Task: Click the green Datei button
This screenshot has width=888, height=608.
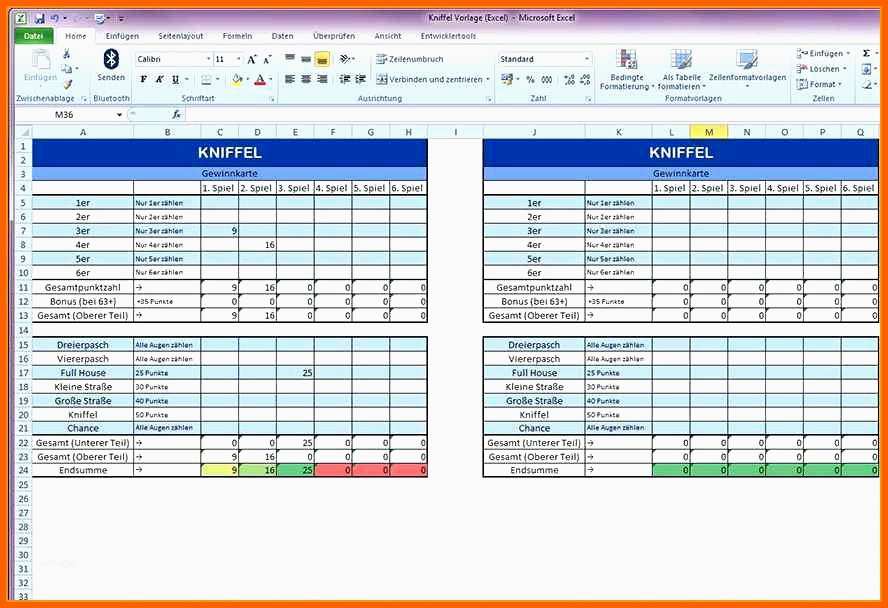Action: click(x=34, y=36)
